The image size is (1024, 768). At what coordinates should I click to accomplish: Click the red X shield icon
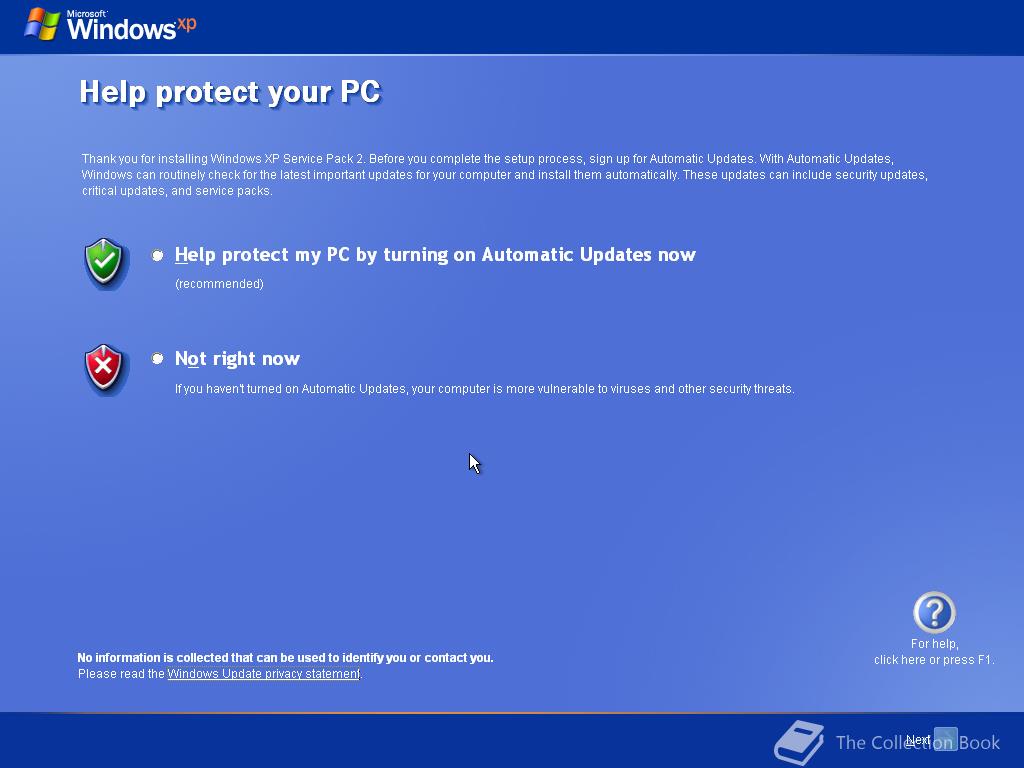pos(104,368)
